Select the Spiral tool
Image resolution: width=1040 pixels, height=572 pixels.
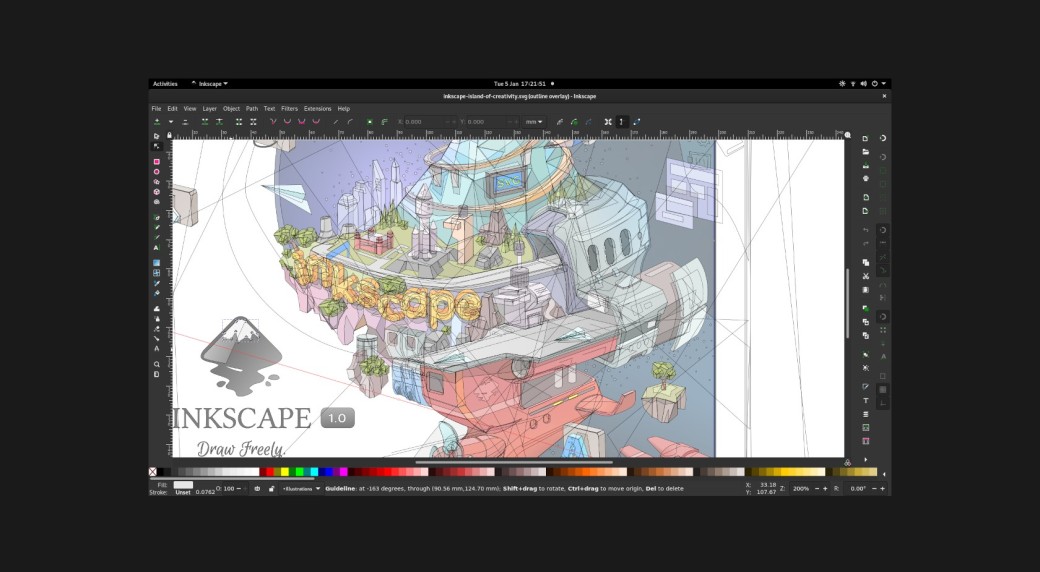157,202
